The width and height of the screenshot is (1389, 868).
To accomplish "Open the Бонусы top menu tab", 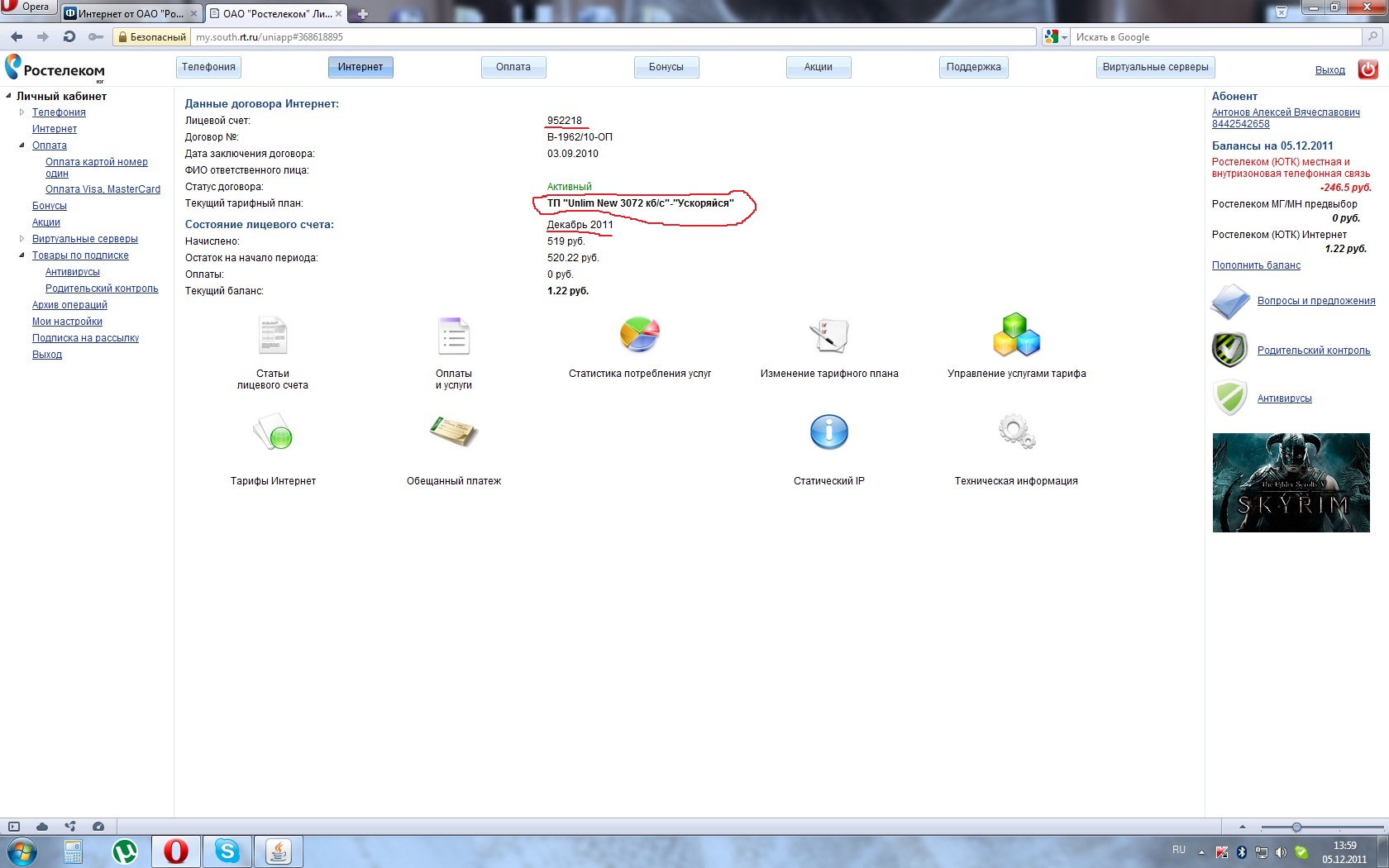I will click(x=666, y=67).
